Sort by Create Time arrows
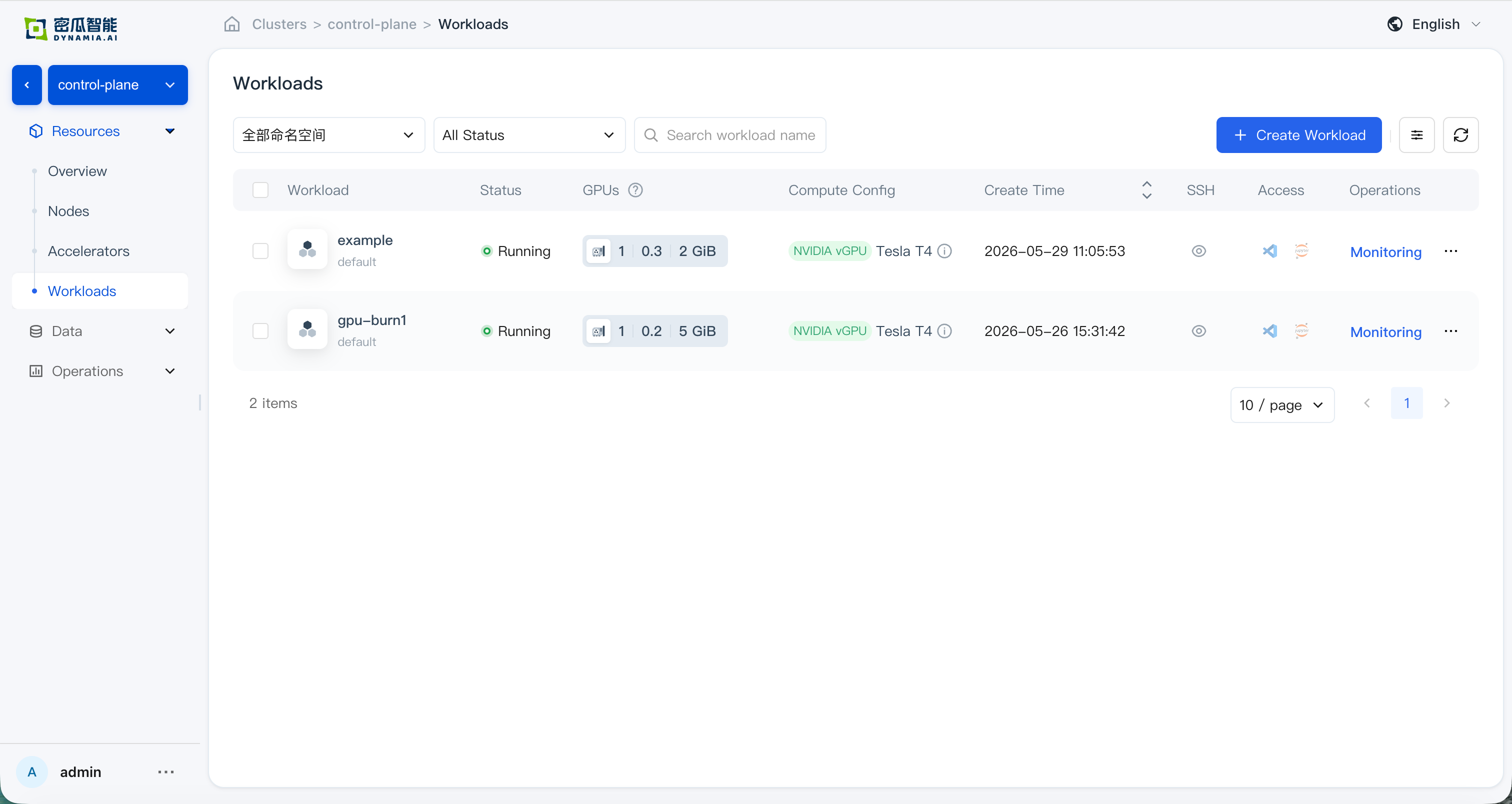 pyautogui.click(x=1146, y=190)
